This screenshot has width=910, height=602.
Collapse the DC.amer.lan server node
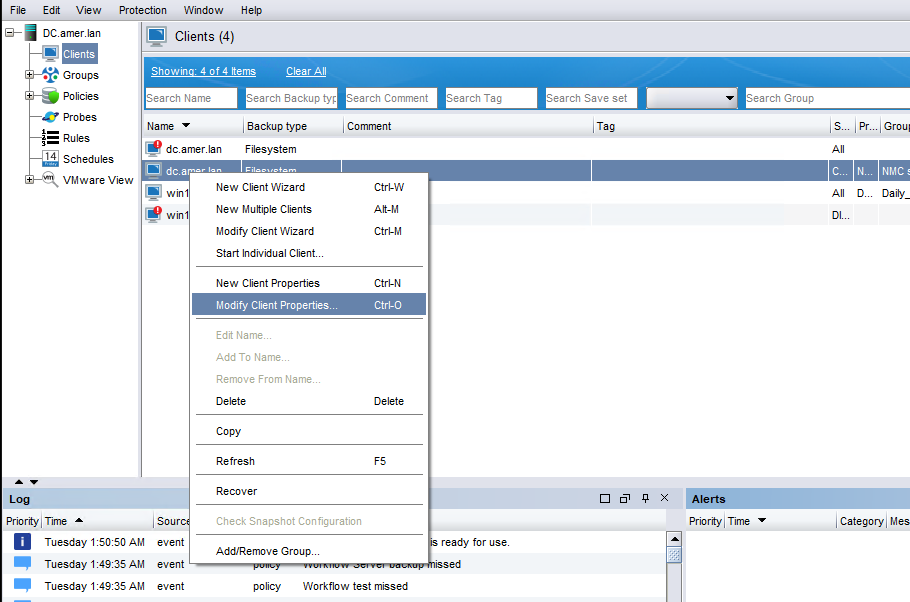(x=8, y=32)
